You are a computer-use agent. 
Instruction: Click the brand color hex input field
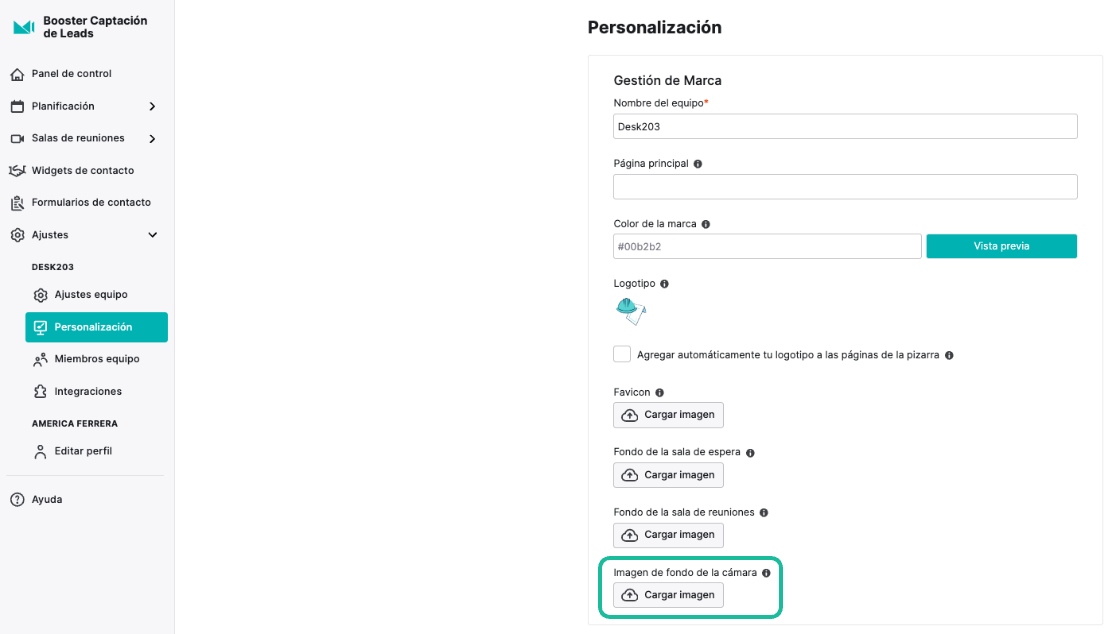pos(767,246)
